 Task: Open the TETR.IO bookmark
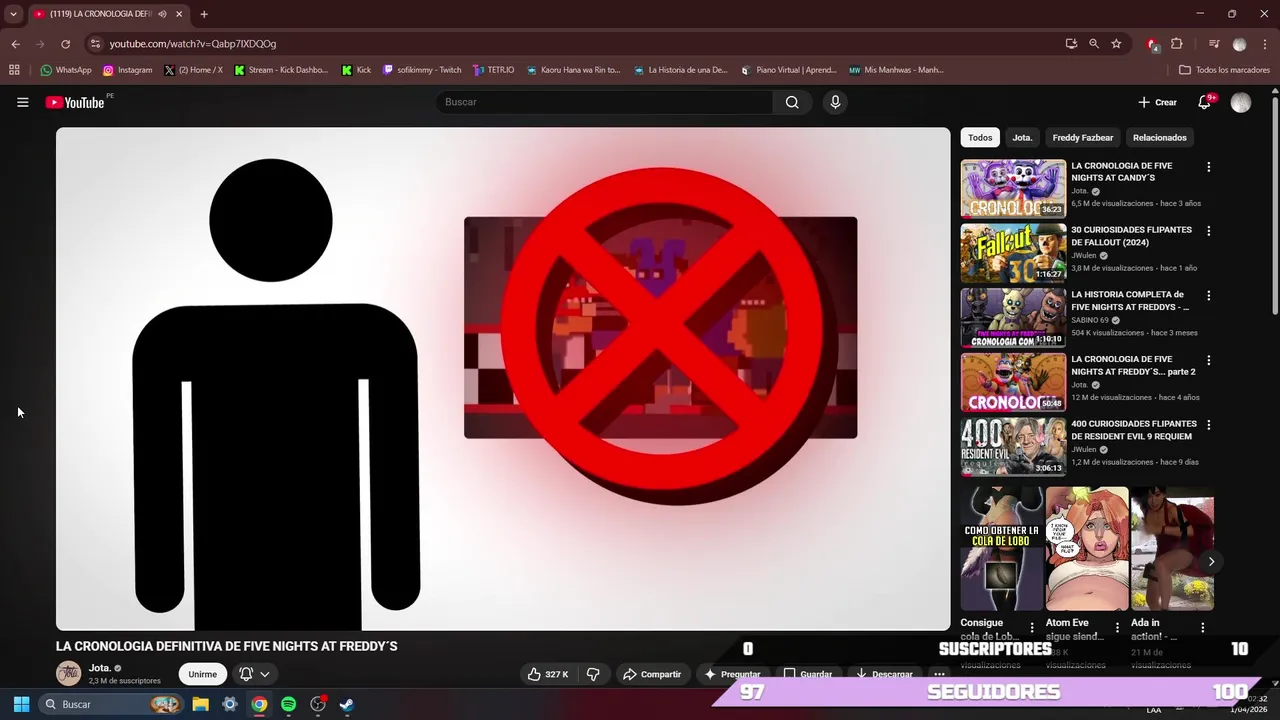coord(494,70)
